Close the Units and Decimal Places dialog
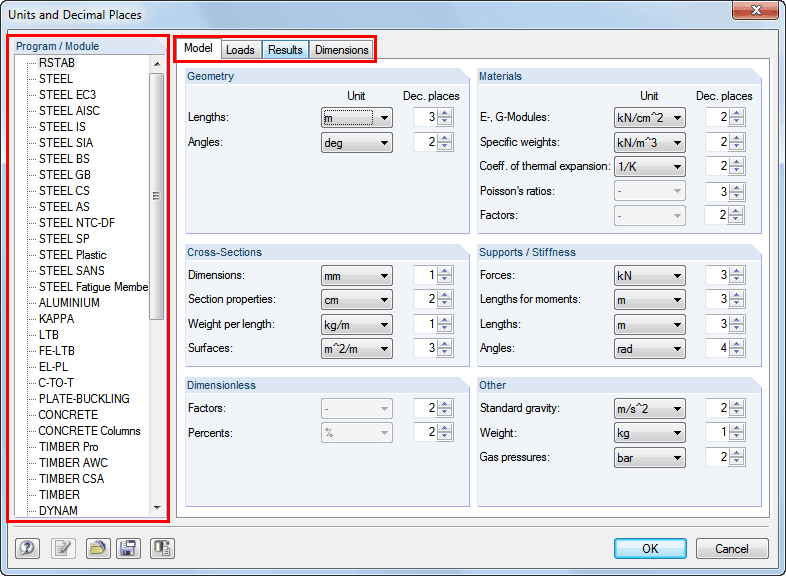Image resolution: width=786 pixels, height=576 pixels. click(755, 10)
